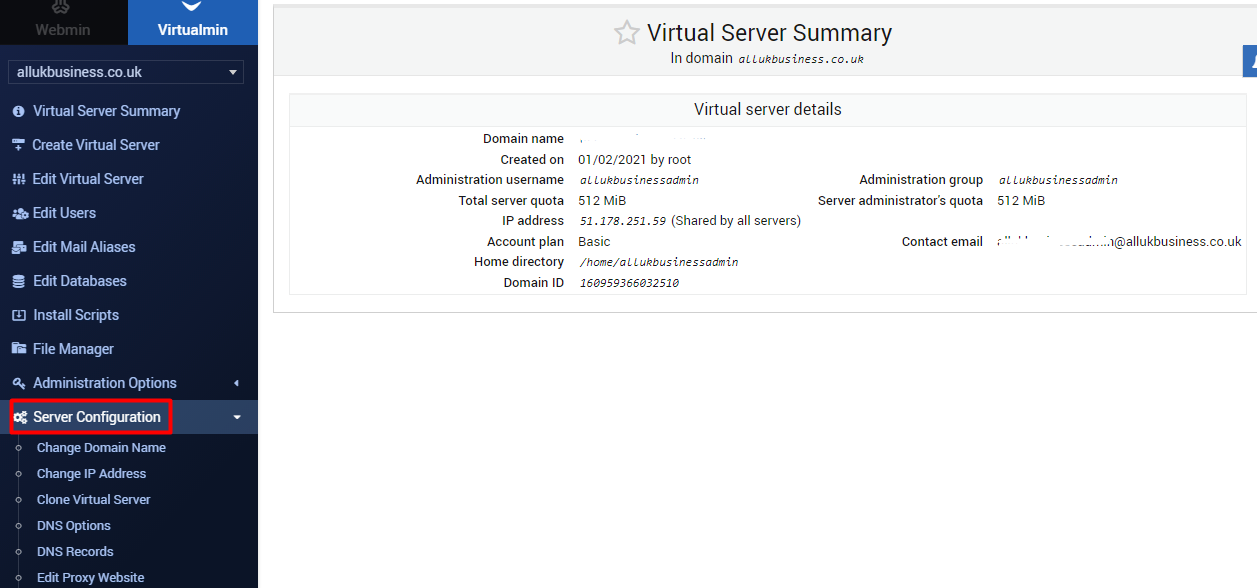This screenshot has height=588, width=1257.
Task: Open Install Scripts
Action: (76, 315)
